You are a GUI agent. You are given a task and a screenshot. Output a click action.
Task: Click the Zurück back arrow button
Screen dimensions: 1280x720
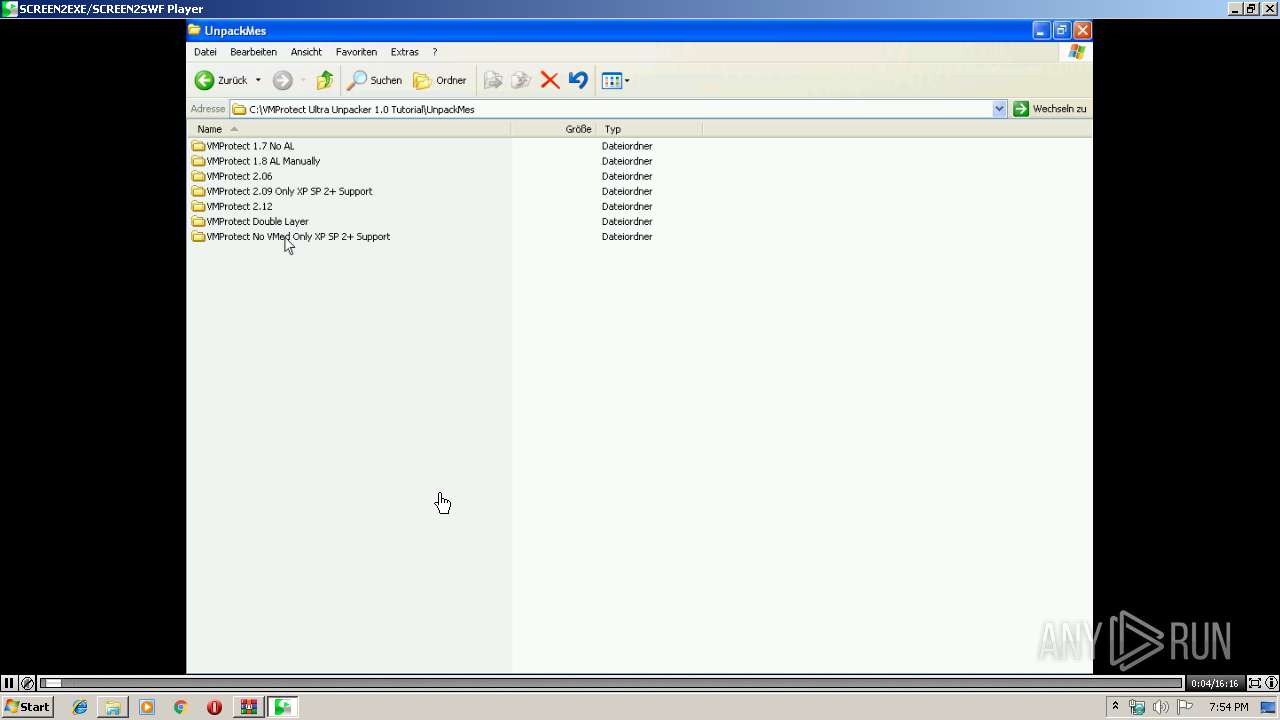click(x=221, y=80)
